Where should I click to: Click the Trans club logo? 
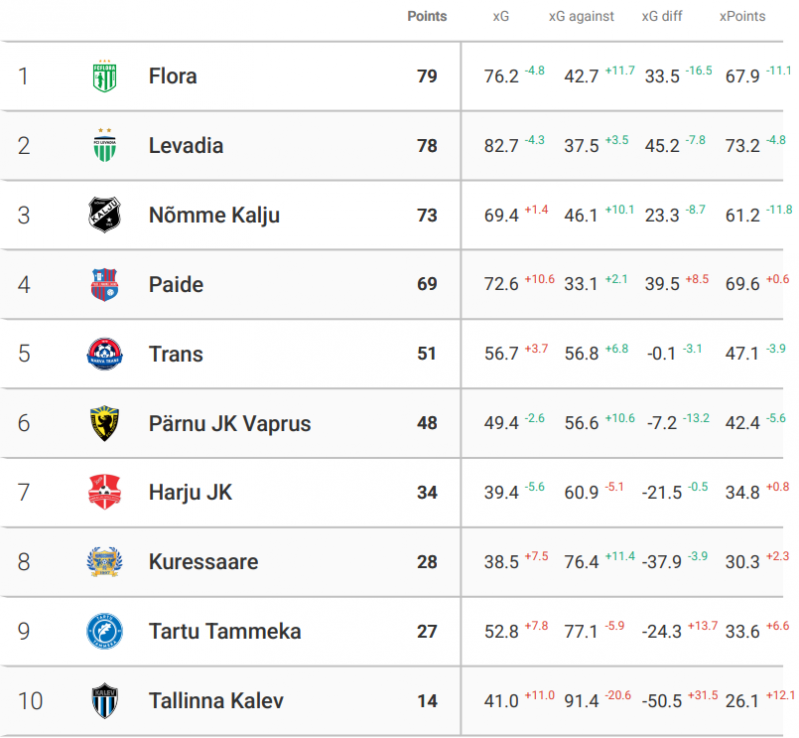(104, 354)
